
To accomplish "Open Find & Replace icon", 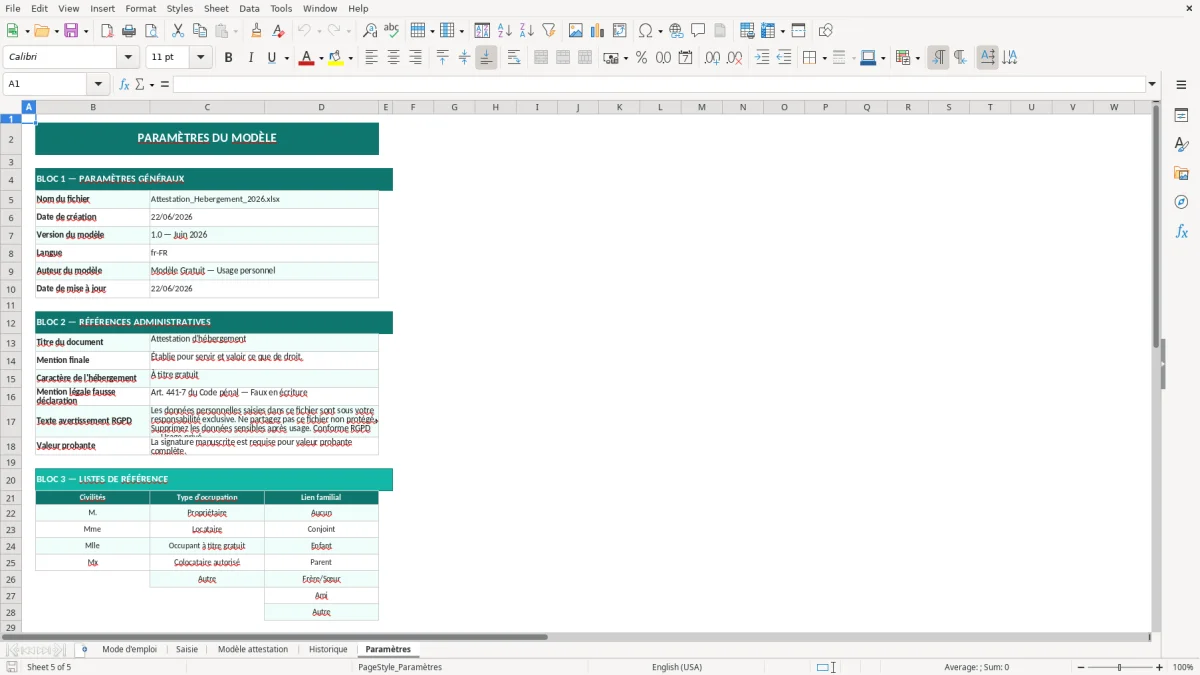I will (370, 31).
